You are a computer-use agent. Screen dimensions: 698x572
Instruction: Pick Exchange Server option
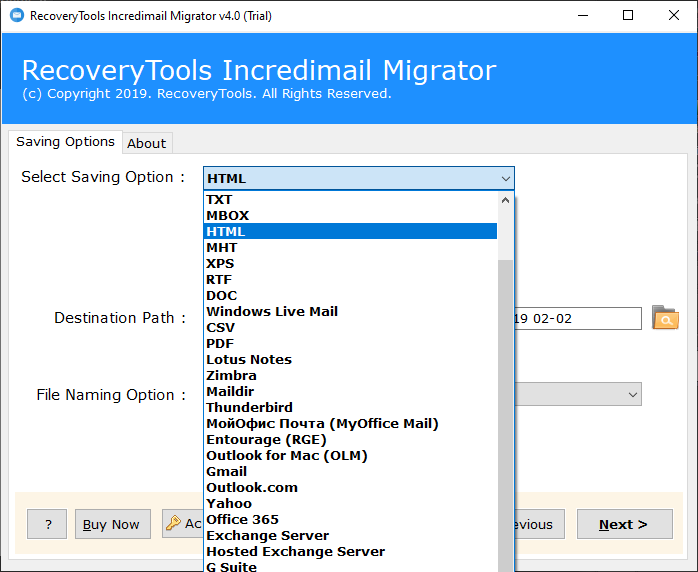[350, 536]
